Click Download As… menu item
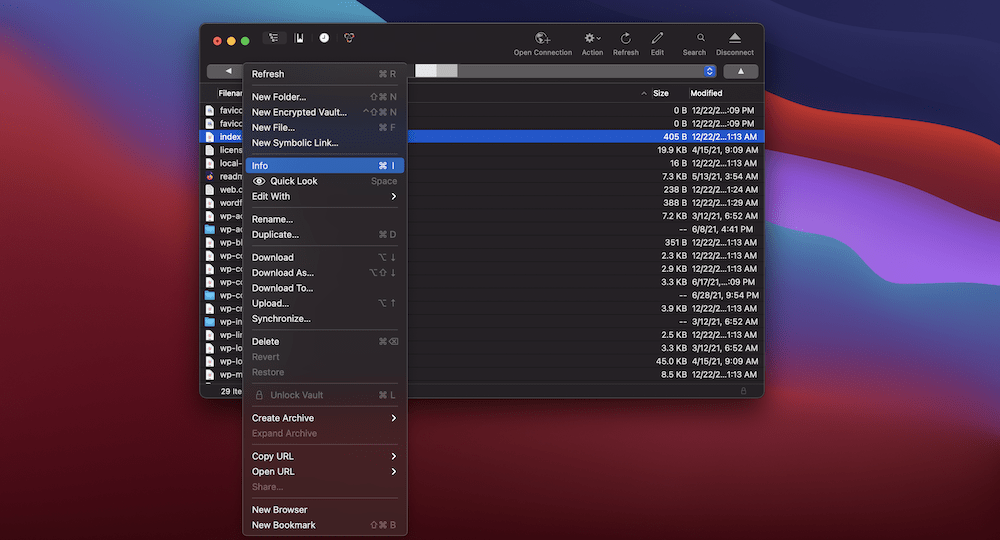The image size is (1000, 540). coord(325,273)
